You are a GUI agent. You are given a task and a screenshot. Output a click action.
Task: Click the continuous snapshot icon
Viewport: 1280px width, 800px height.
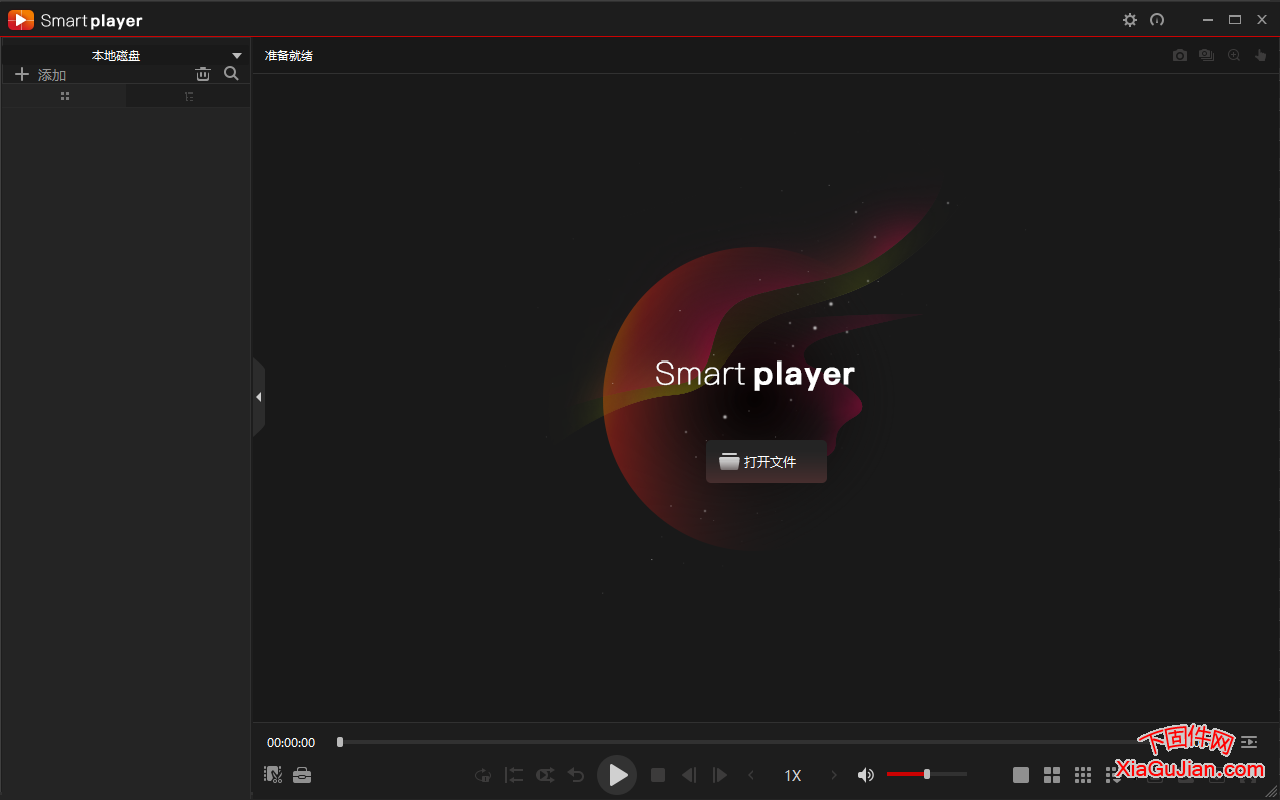click(x=1207, y=56)
